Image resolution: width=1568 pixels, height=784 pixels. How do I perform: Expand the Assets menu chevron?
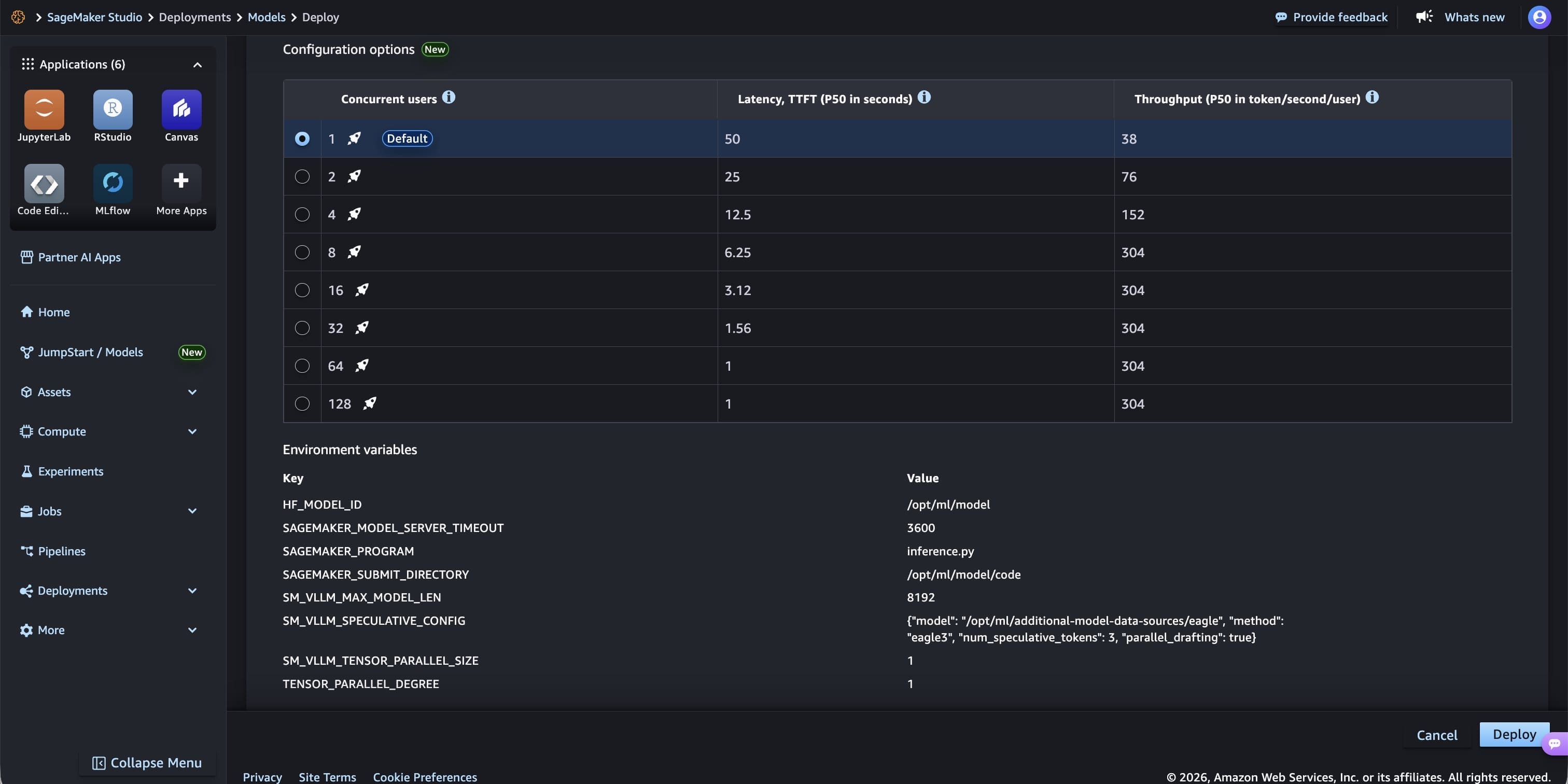click(192, 392)
